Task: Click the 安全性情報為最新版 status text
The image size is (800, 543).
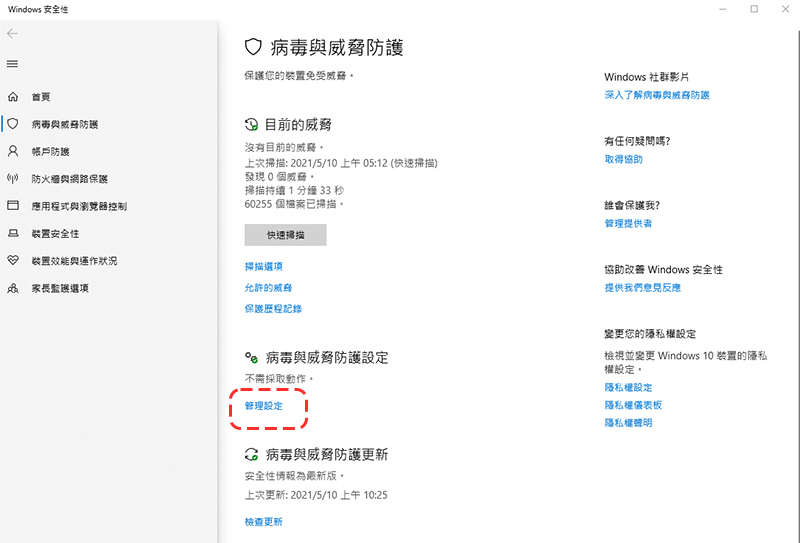Action: 294,476
